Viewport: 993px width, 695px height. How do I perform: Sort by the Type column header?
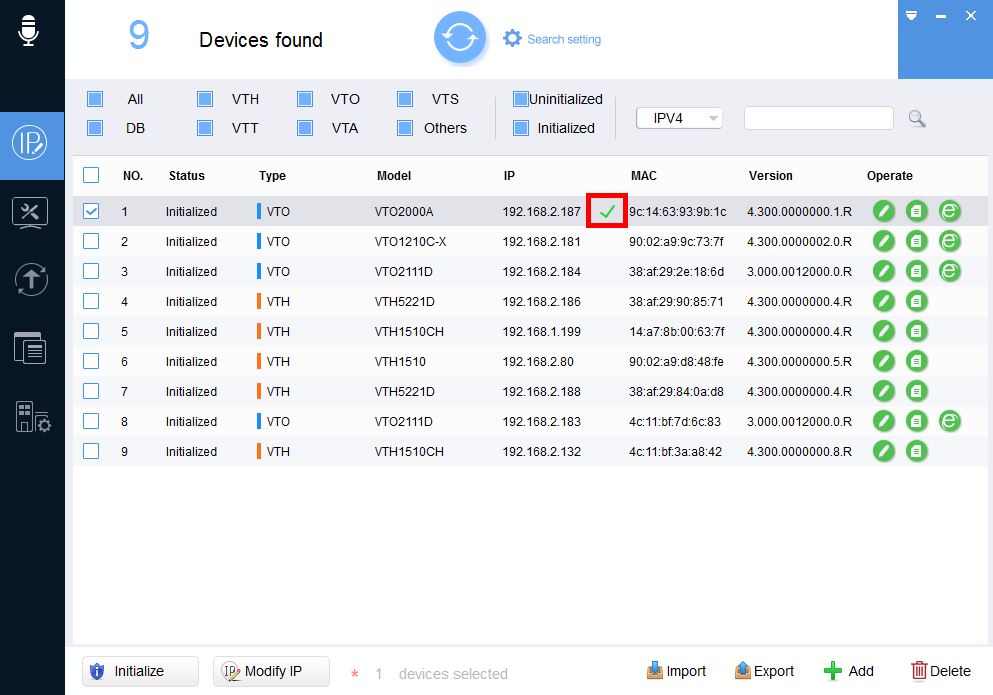pos(272,175)
